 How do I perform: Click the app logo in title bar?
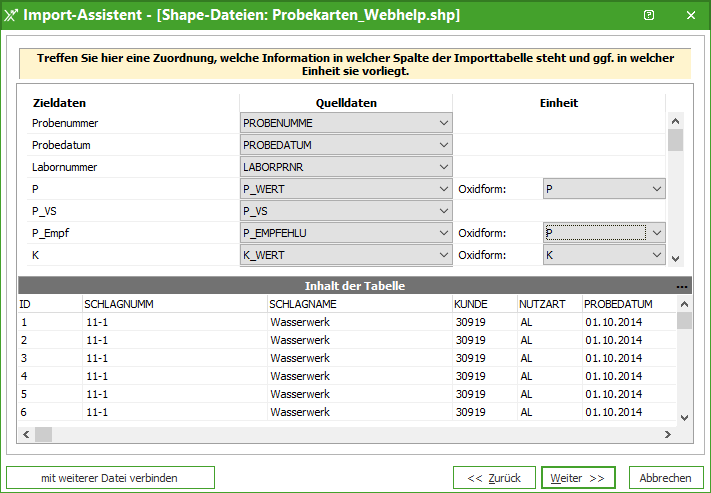pos(11,15)
